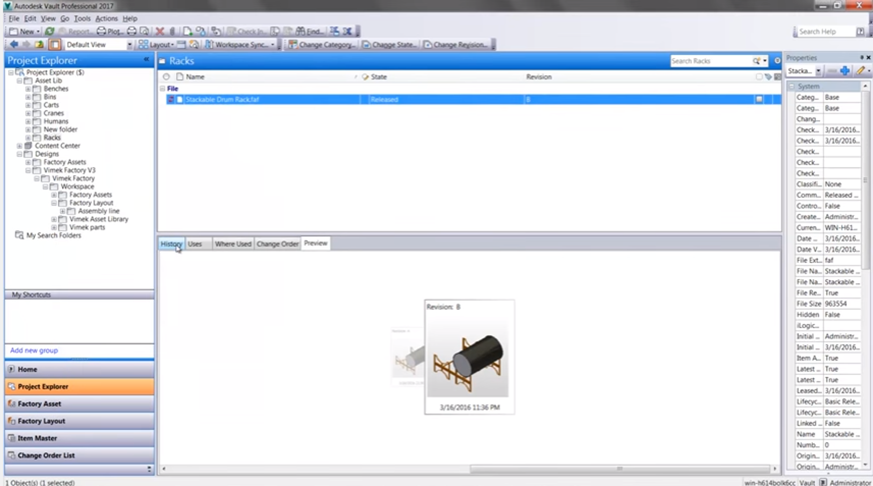Click the Change Revision toolbar button
This screenshot has width=873, height=486.
coord(455,45)
